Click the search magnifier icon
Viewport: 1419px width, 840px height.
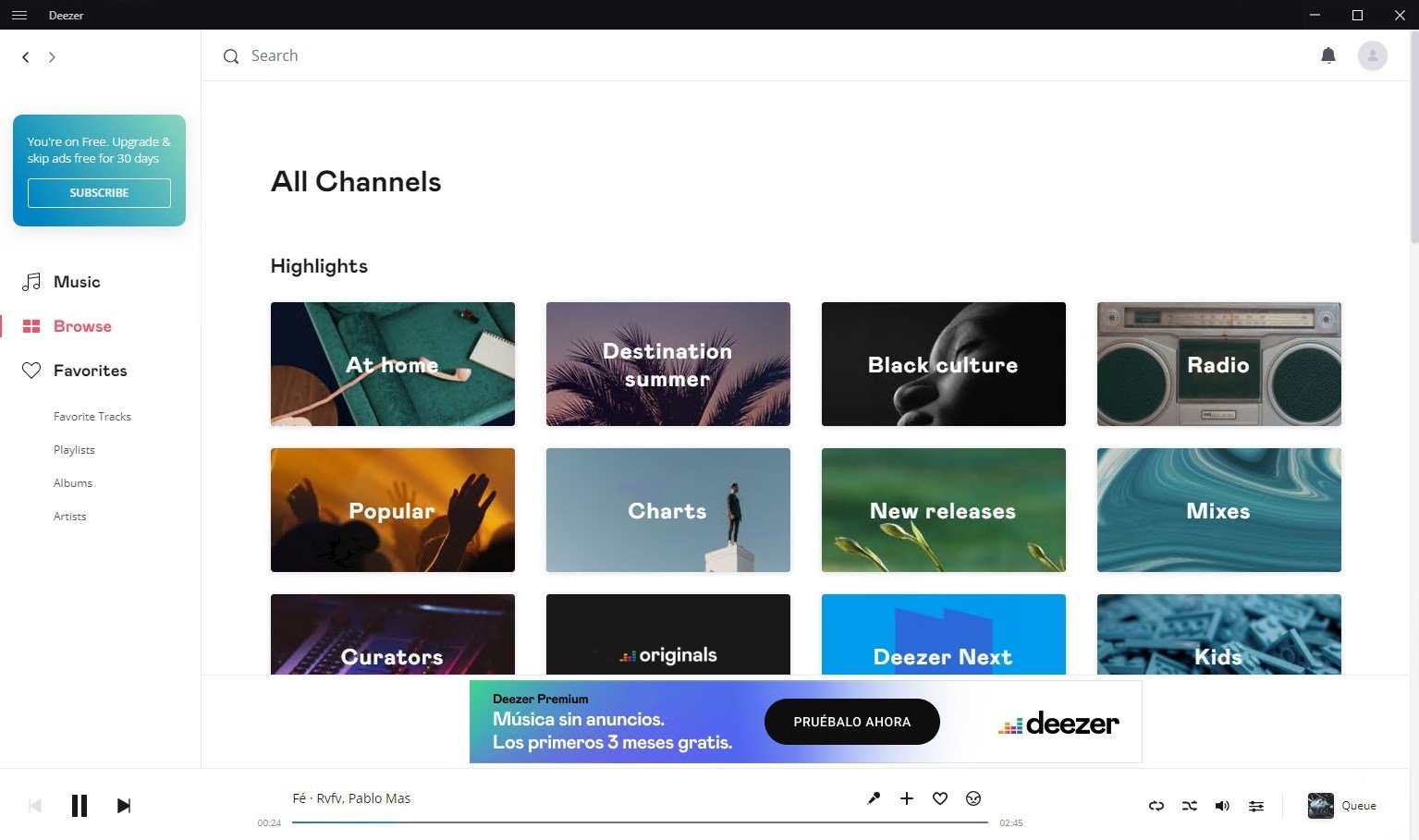[231, 56]
